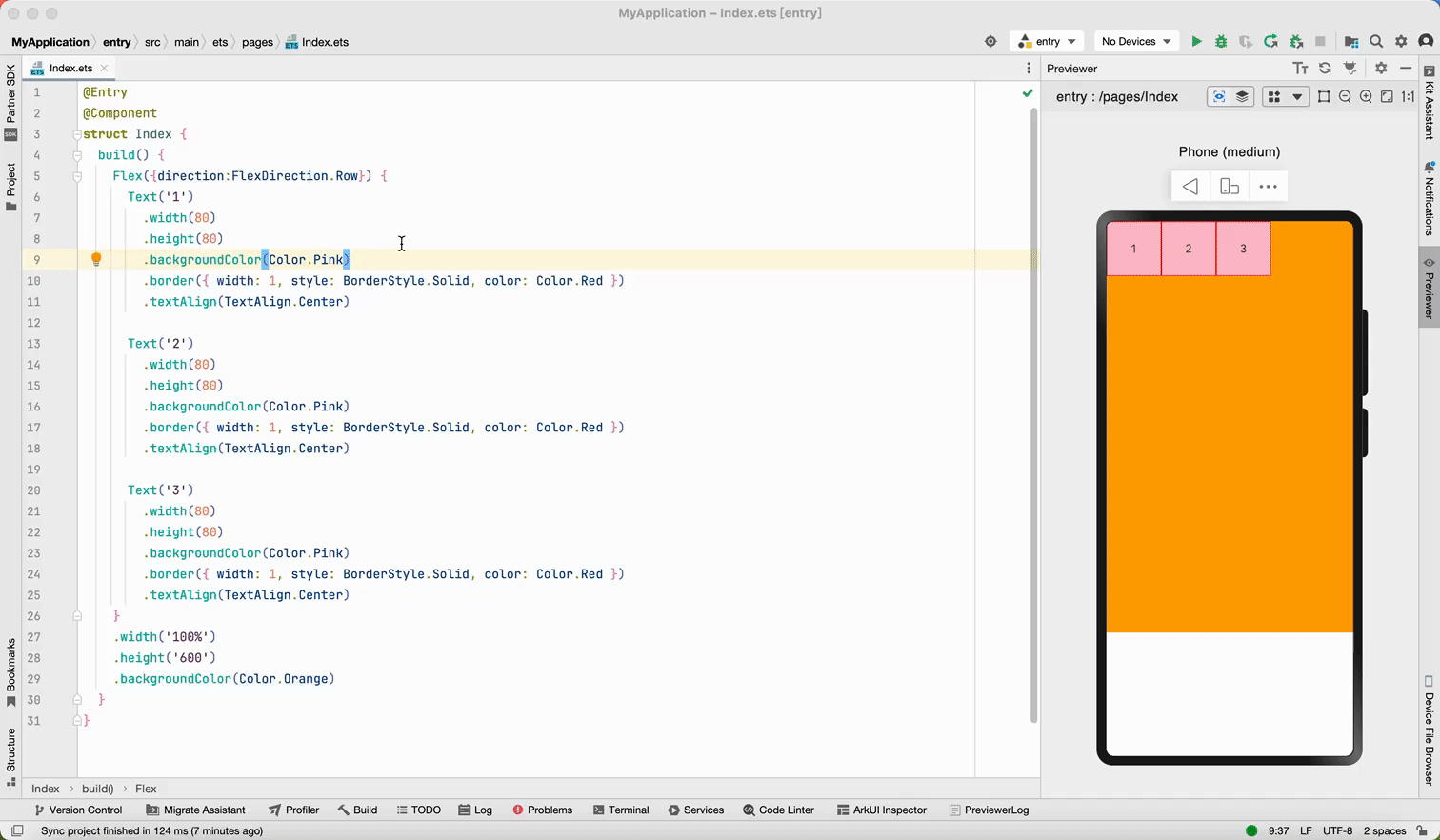Click the UTF-8 encoding in status bar
The width and height of the screenshot is (1440, 840).
pyautogui.click(x=1337, y=830)
